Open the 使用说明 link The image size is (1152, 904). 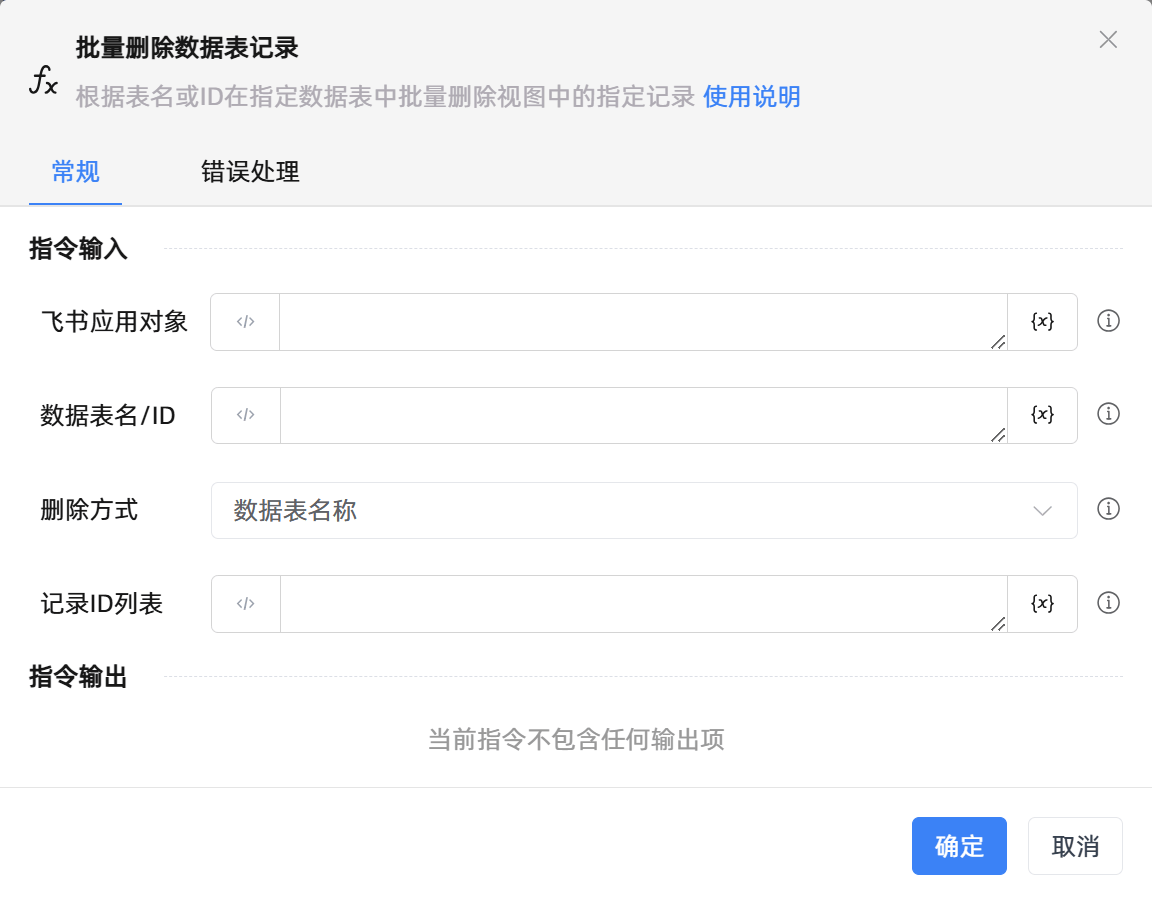[751, 97]
